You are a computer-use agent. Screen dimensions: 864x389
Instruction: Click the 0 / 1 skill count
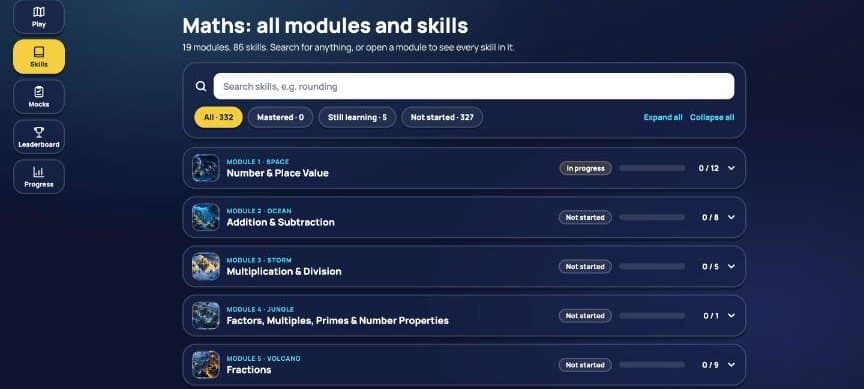point(711,316)
